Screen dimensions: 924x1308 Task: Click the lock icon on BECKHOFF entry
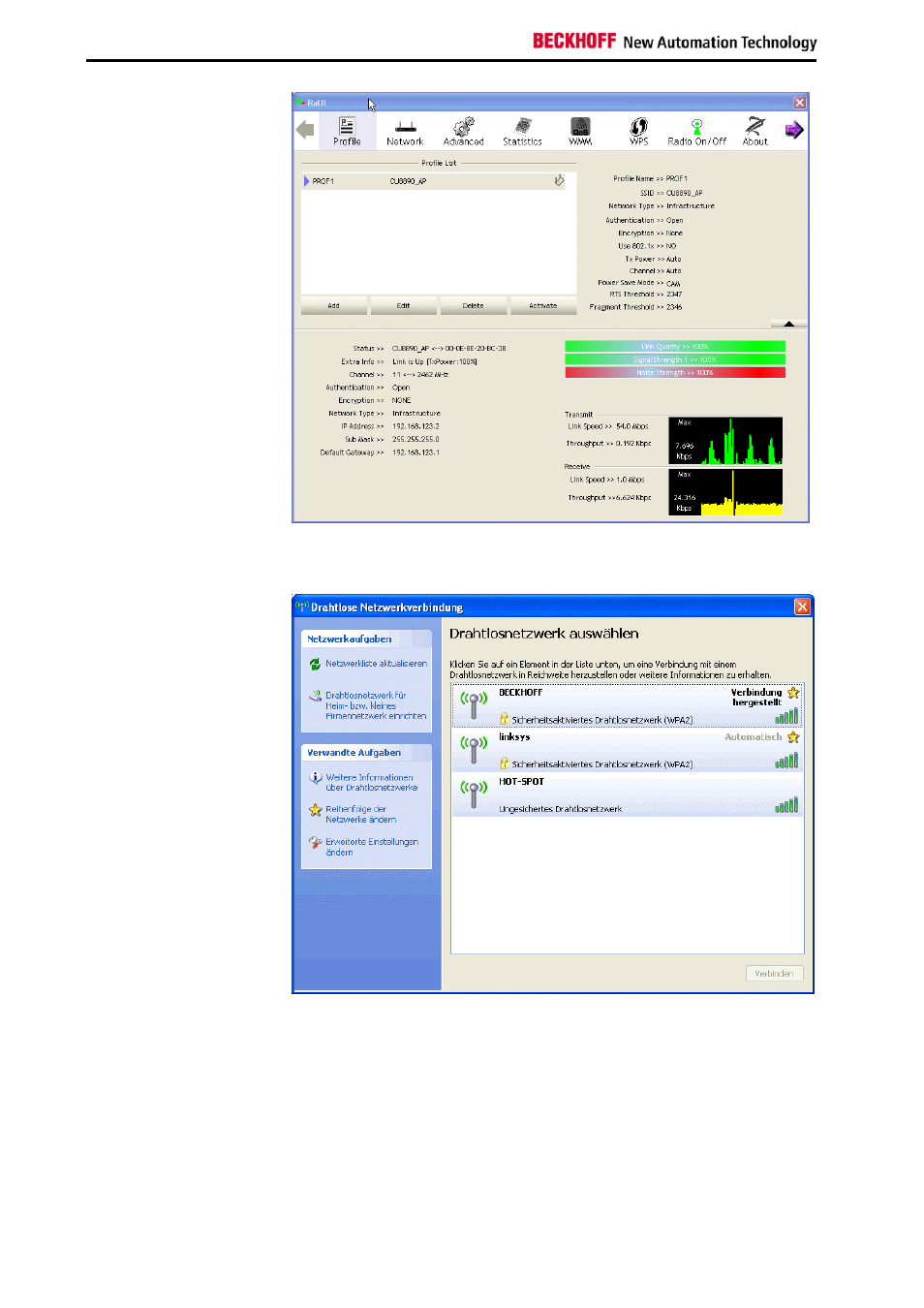pyautogui.click(x=504, y=719)
